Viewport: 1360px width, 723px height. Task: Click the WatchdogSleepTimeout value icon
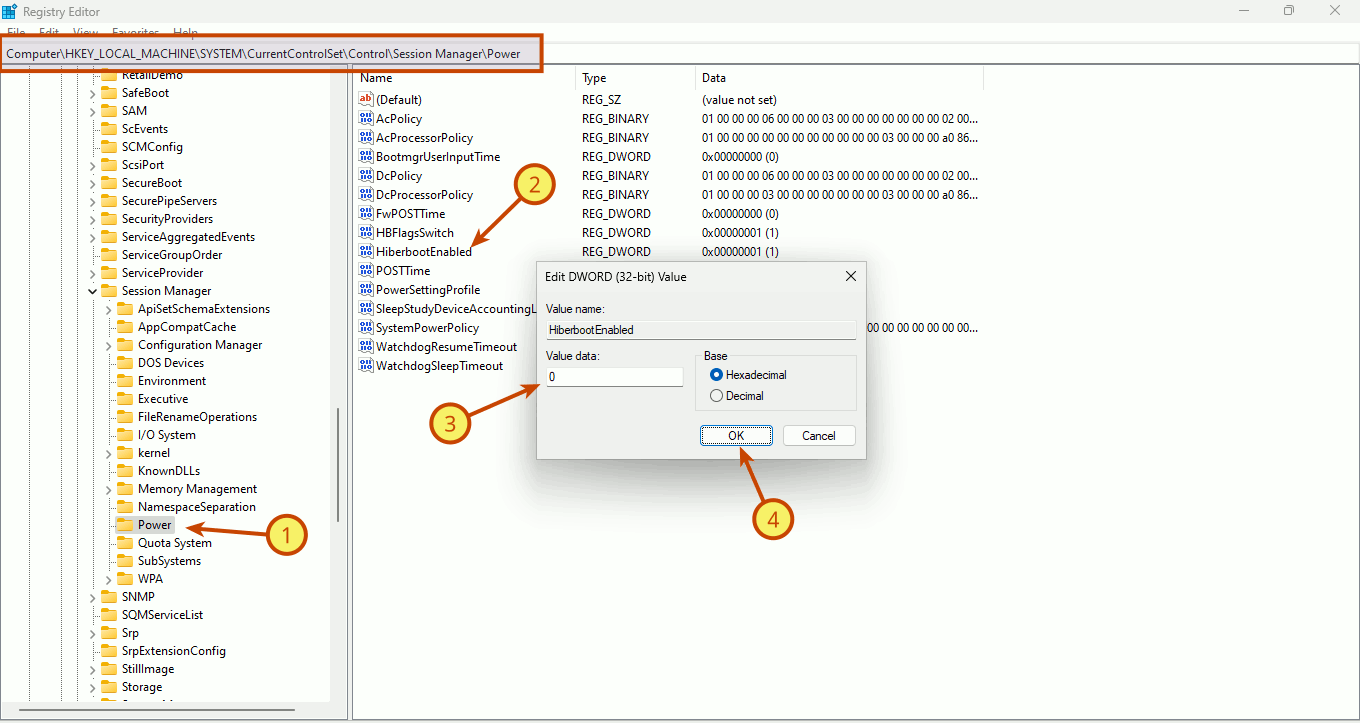[x=365, y=366]
